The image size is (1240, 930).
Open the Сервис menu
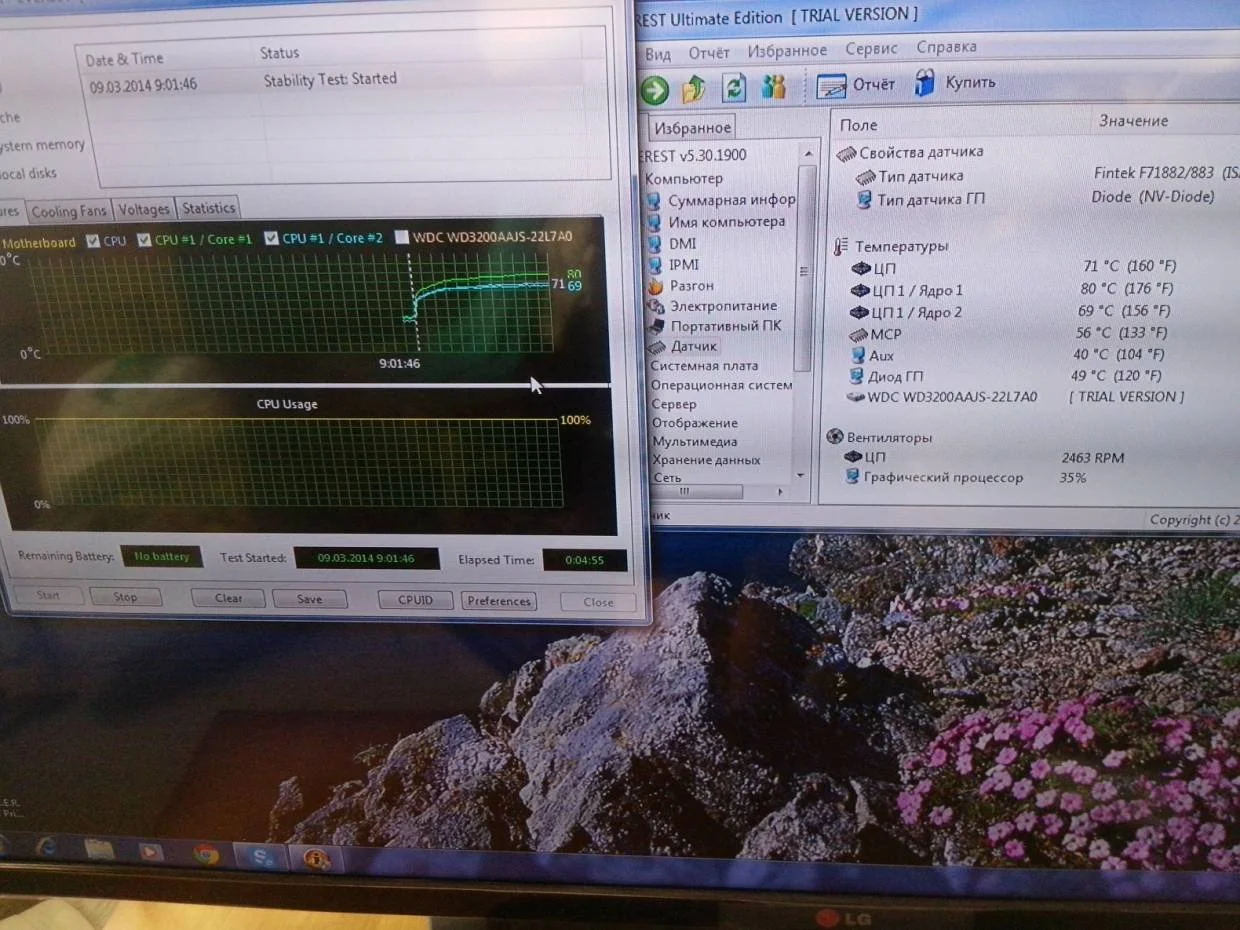tap(871, 48)
